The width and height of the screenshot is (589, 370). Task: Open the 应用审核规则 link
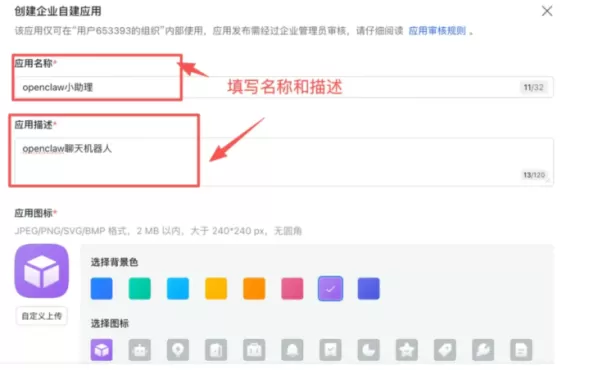tap(437, 31)
